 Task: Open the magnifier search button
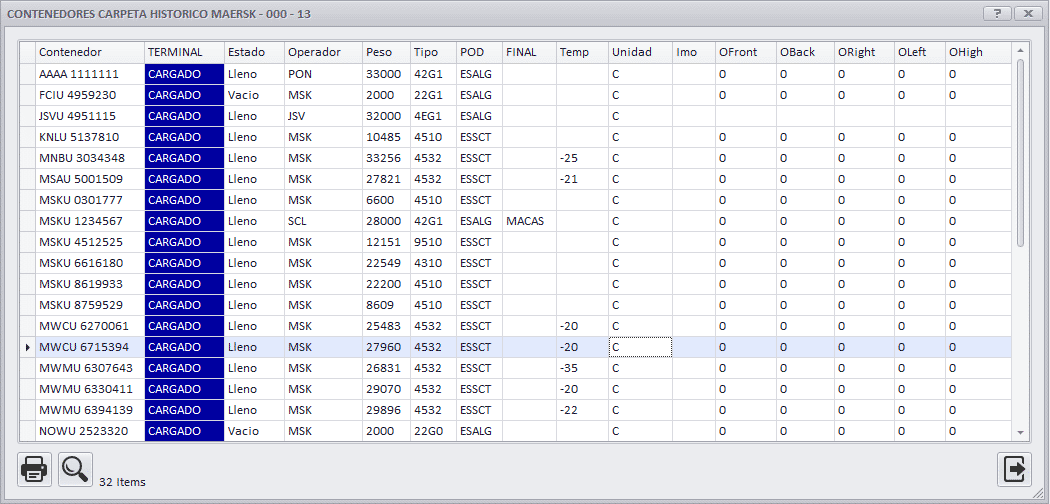point(76,469)
